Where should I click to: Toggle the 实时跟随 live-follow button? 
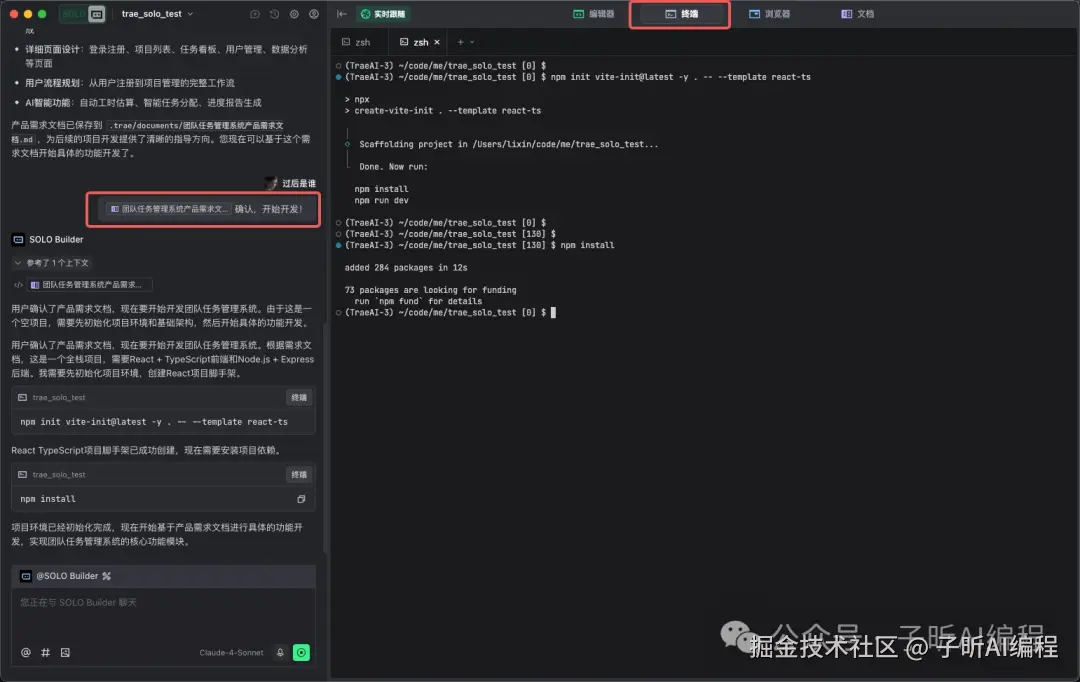(383, 14)
